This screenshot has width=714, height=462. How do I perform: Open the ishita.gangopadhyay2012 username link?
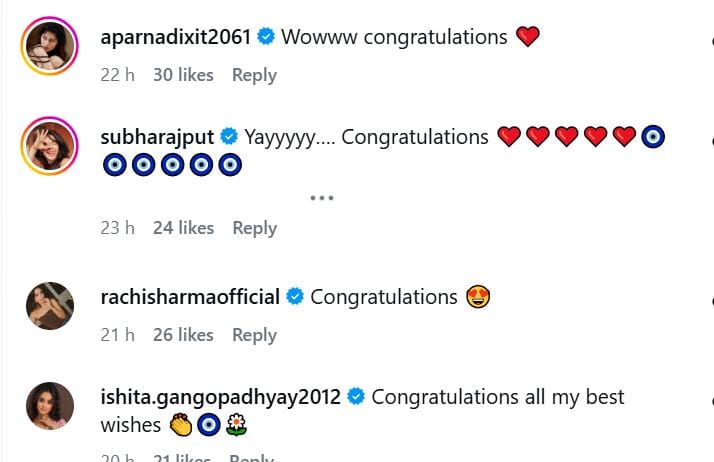tap(221, 397)
